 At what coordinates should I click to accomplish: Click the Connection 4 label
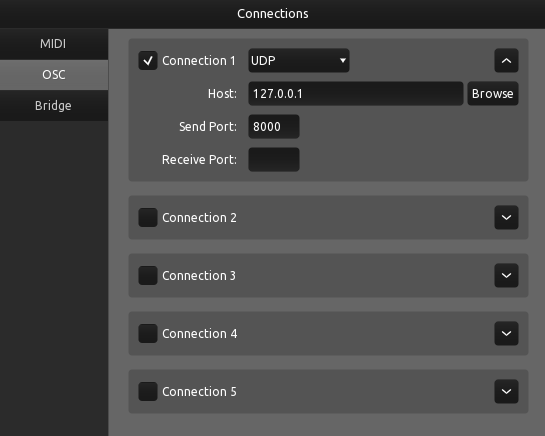pos(200,333)
